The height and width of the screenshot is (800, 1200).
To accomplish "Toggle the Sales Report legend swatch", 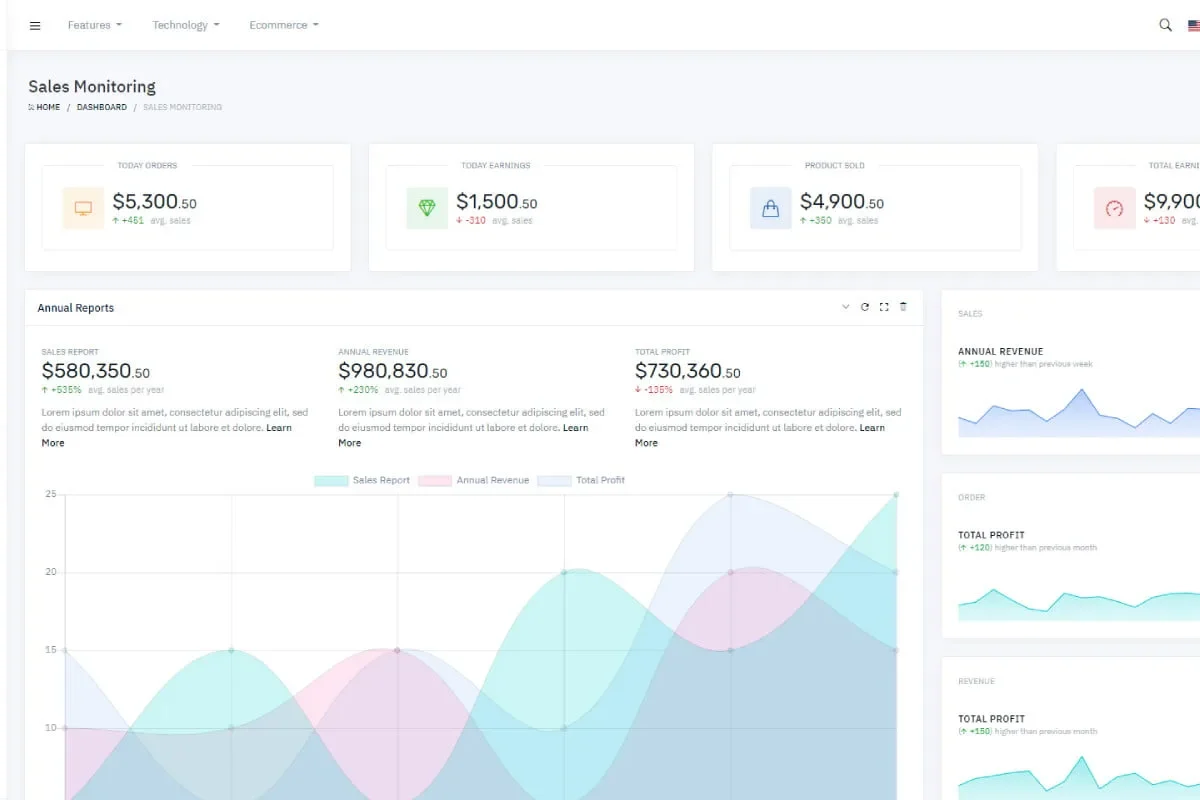I will 331,481.
